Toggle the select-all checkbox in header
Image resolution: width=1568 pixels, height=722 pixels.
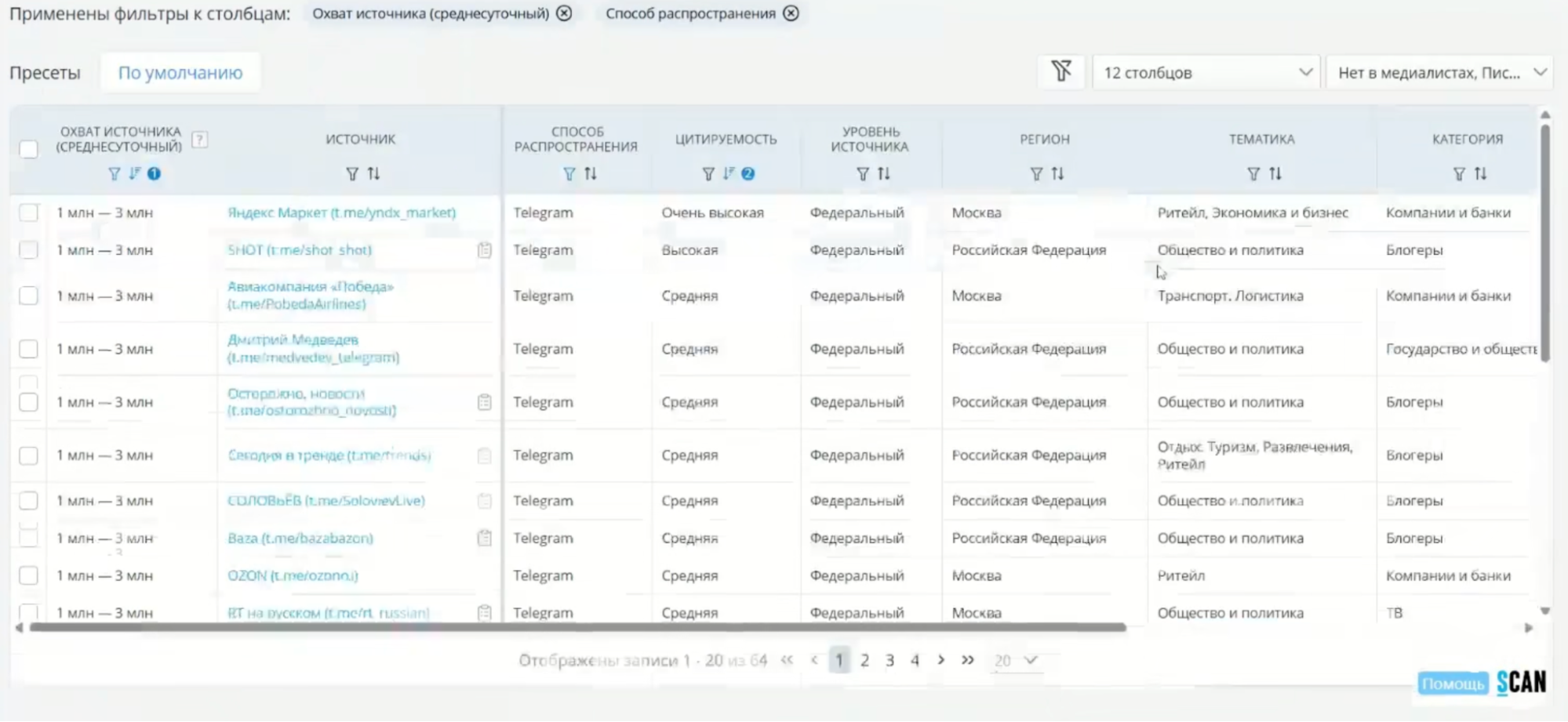(28, 149)
